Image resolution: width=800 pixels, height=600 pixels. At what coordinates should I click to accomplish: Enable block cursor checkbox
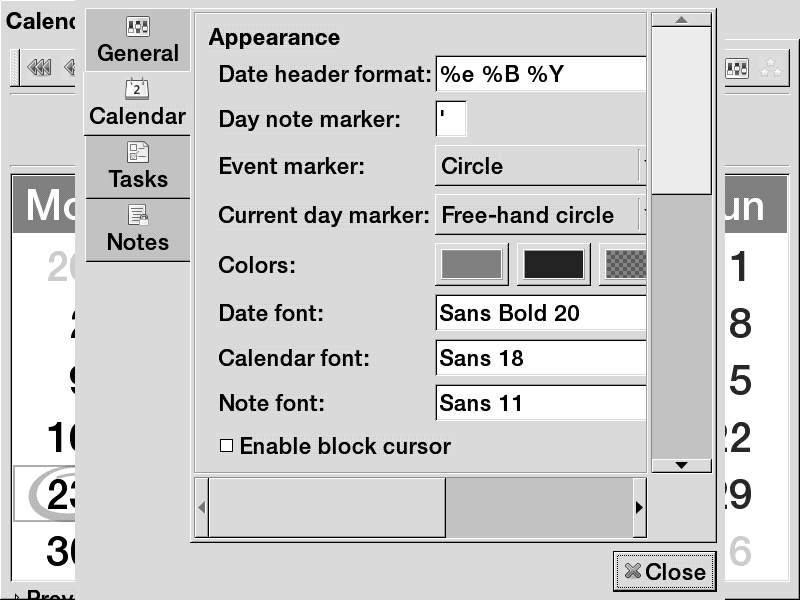pyautogui.click(x=227, y=446)
